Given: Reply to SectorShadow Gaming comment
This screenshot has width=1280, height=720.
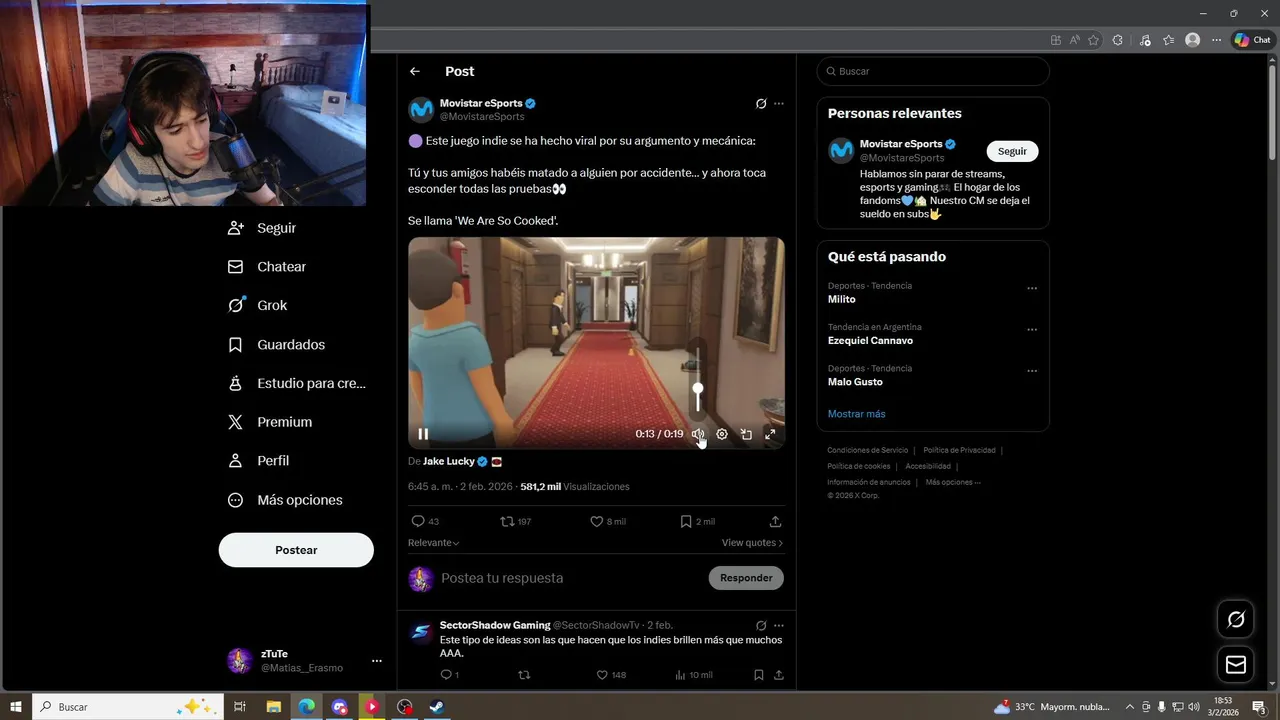Looking at the screenshot, I should pyautogui.click(x=449, y=675).
